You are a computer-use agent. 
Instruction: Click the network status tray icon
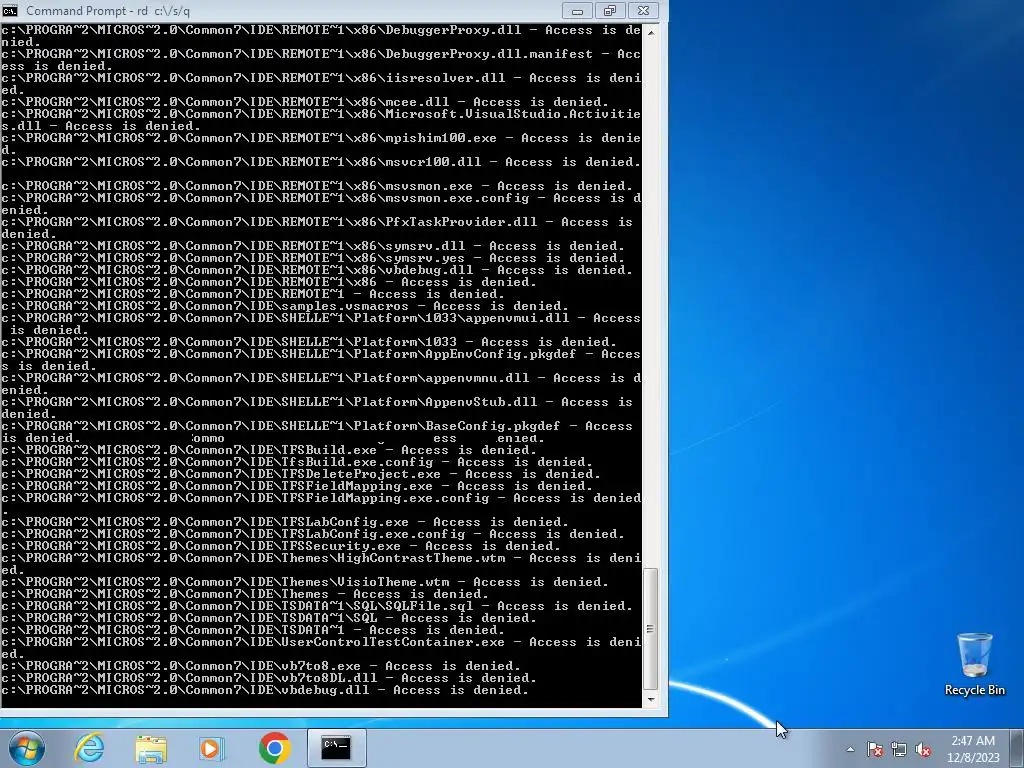(899, 749)
